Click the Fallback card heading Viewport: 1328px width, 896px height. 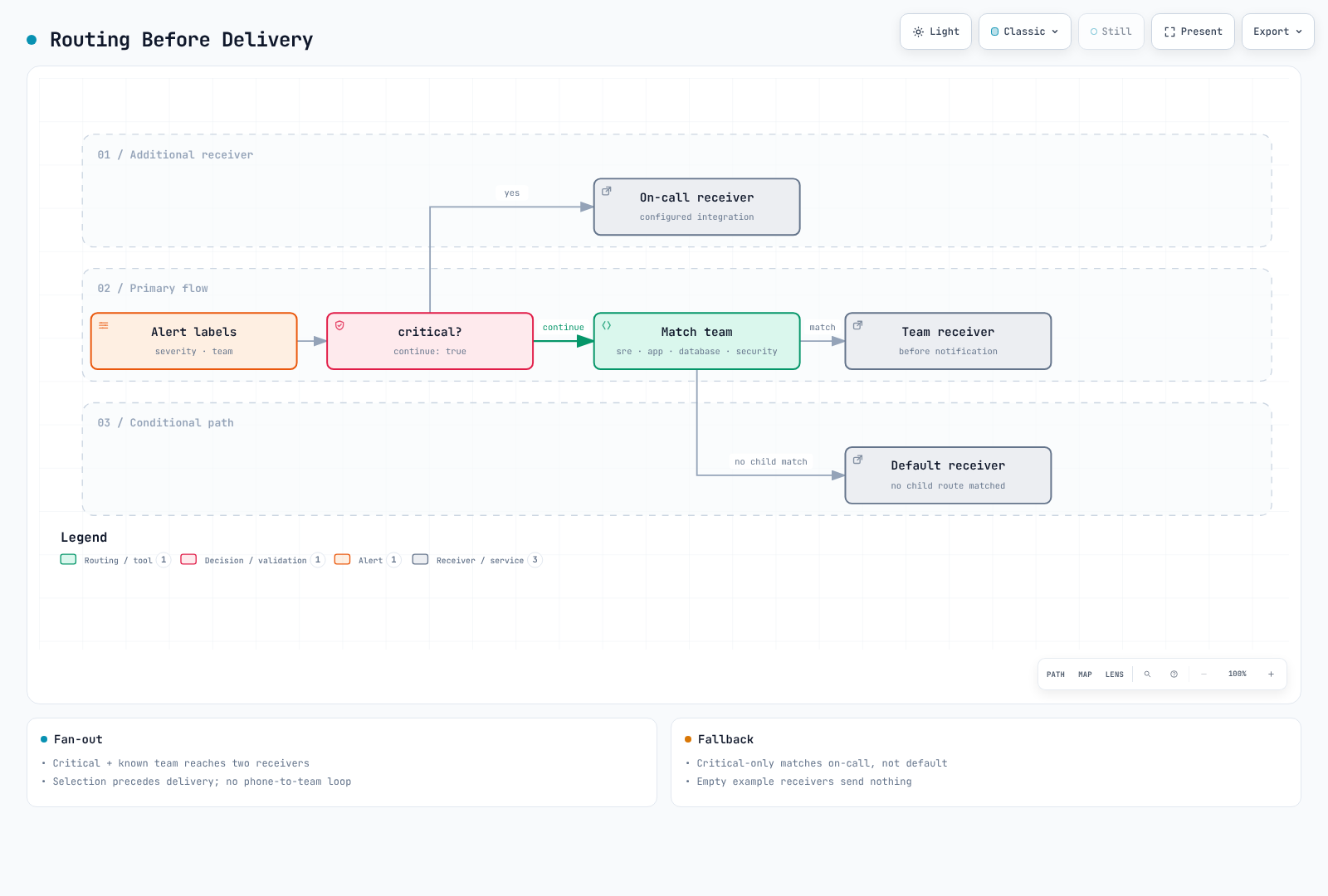[725, 739]
